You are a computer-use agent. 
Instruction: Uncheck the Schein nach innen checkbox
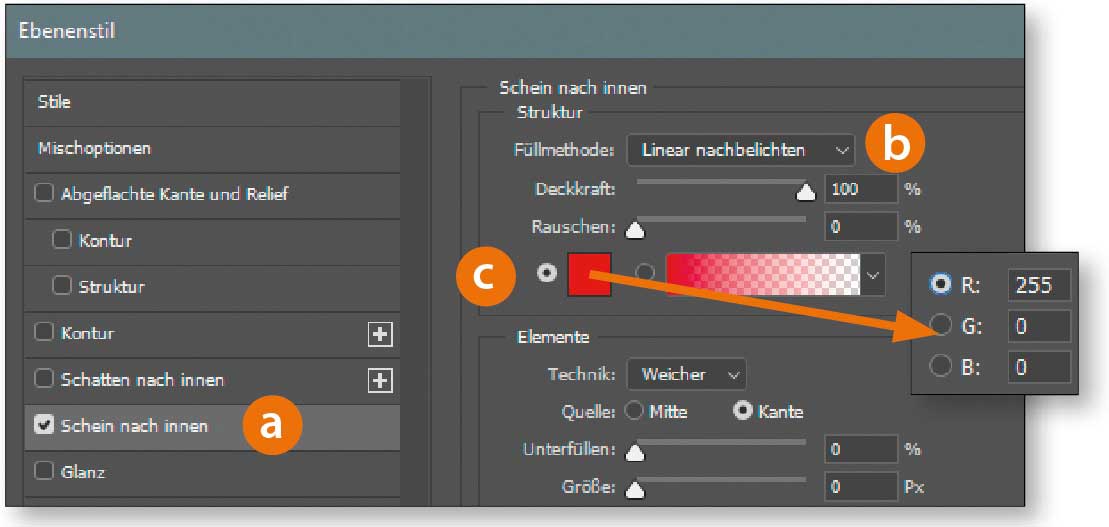[x=44, y=425]
